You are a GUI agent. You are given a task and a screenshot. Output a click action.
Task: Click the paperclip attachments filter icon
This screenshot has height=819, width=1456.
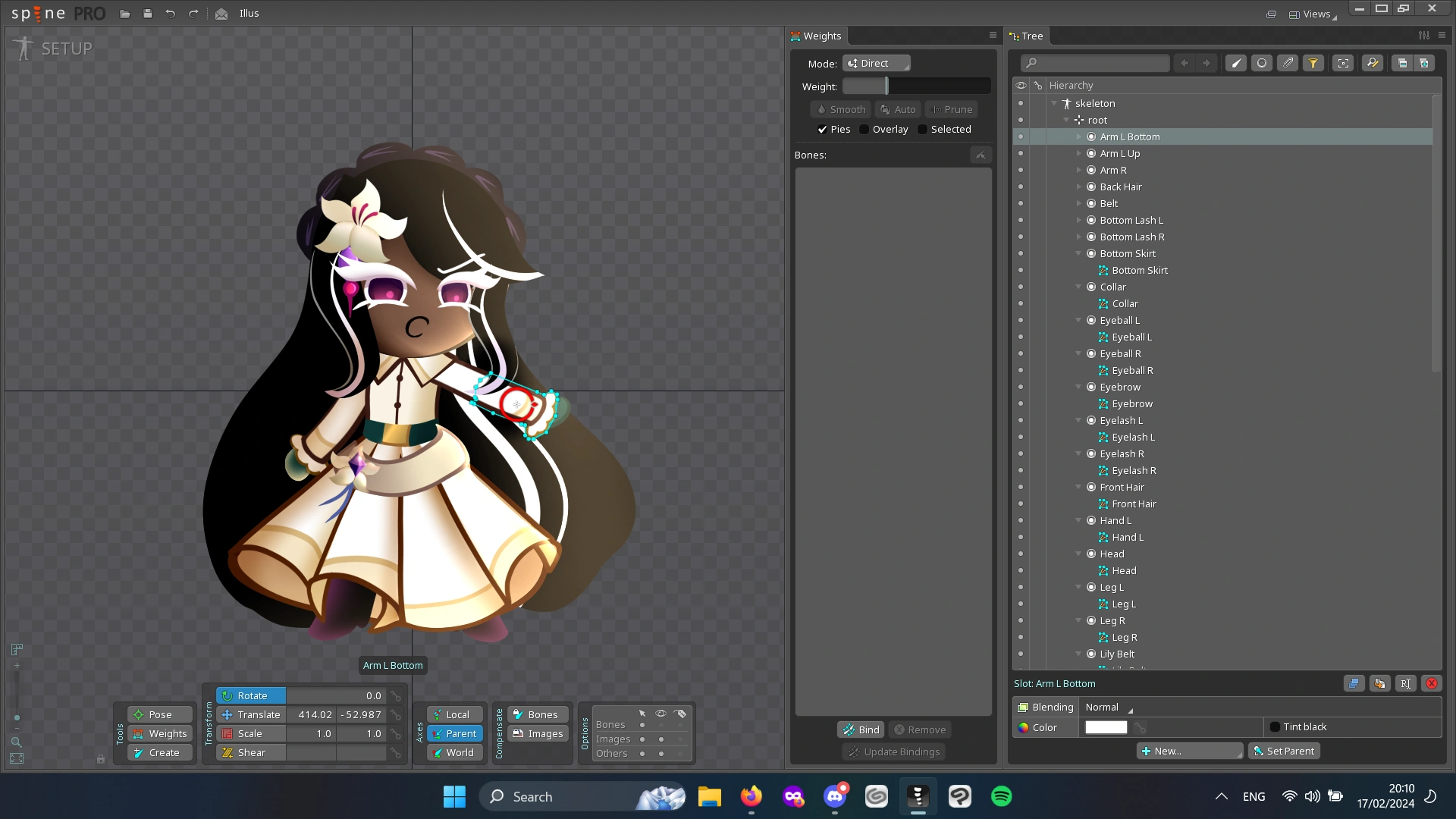pyautogui.click(x=1288, y=64)
